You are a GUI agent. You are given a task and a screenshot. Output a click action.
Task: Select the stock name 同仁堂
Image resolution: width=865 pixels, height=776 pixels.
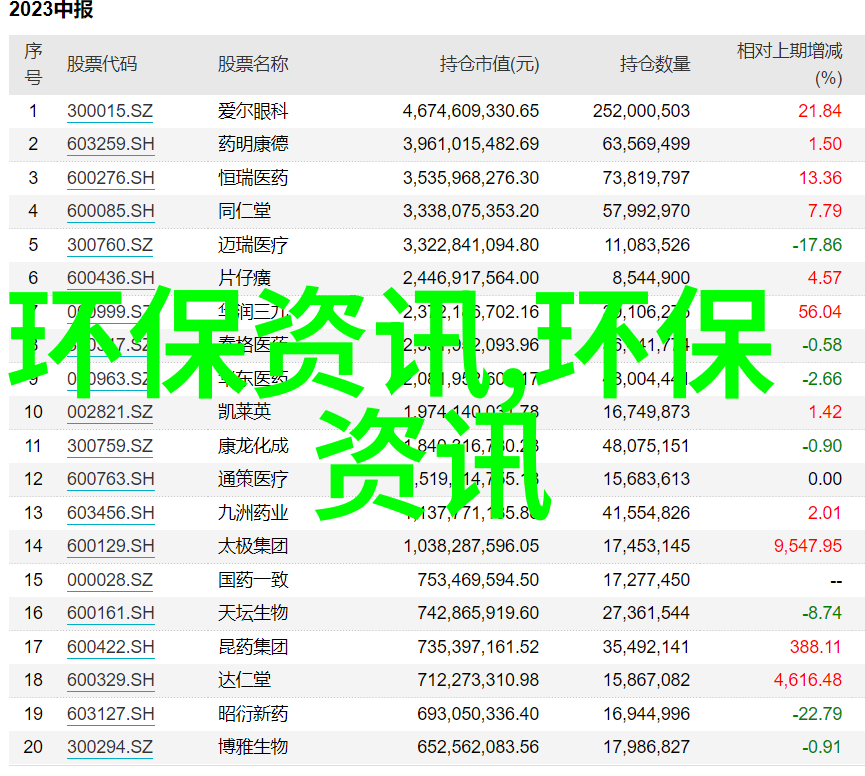pyautogui.click(x=244, y=211)
